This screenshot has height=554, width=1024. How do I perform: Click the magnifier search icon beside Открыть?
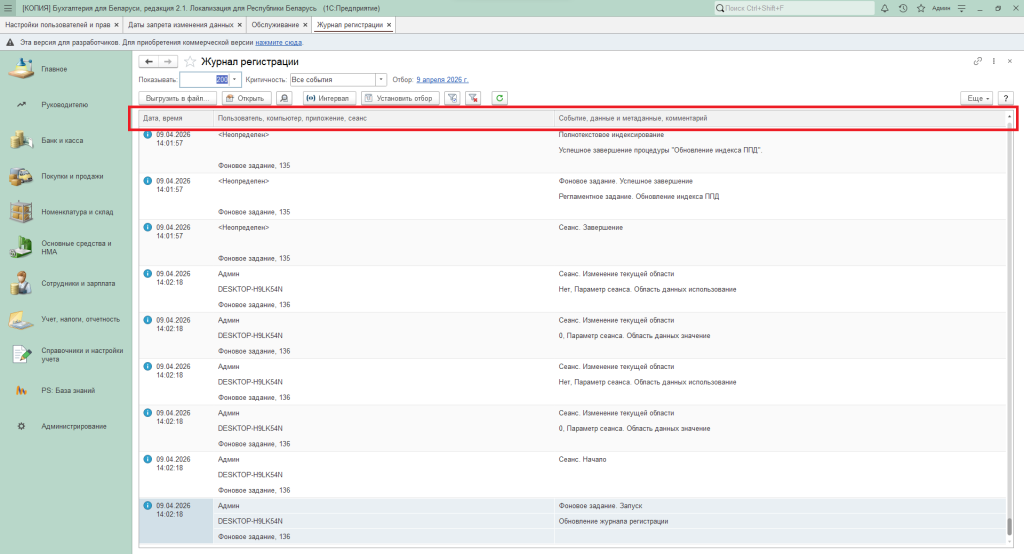tap(284, 98)
